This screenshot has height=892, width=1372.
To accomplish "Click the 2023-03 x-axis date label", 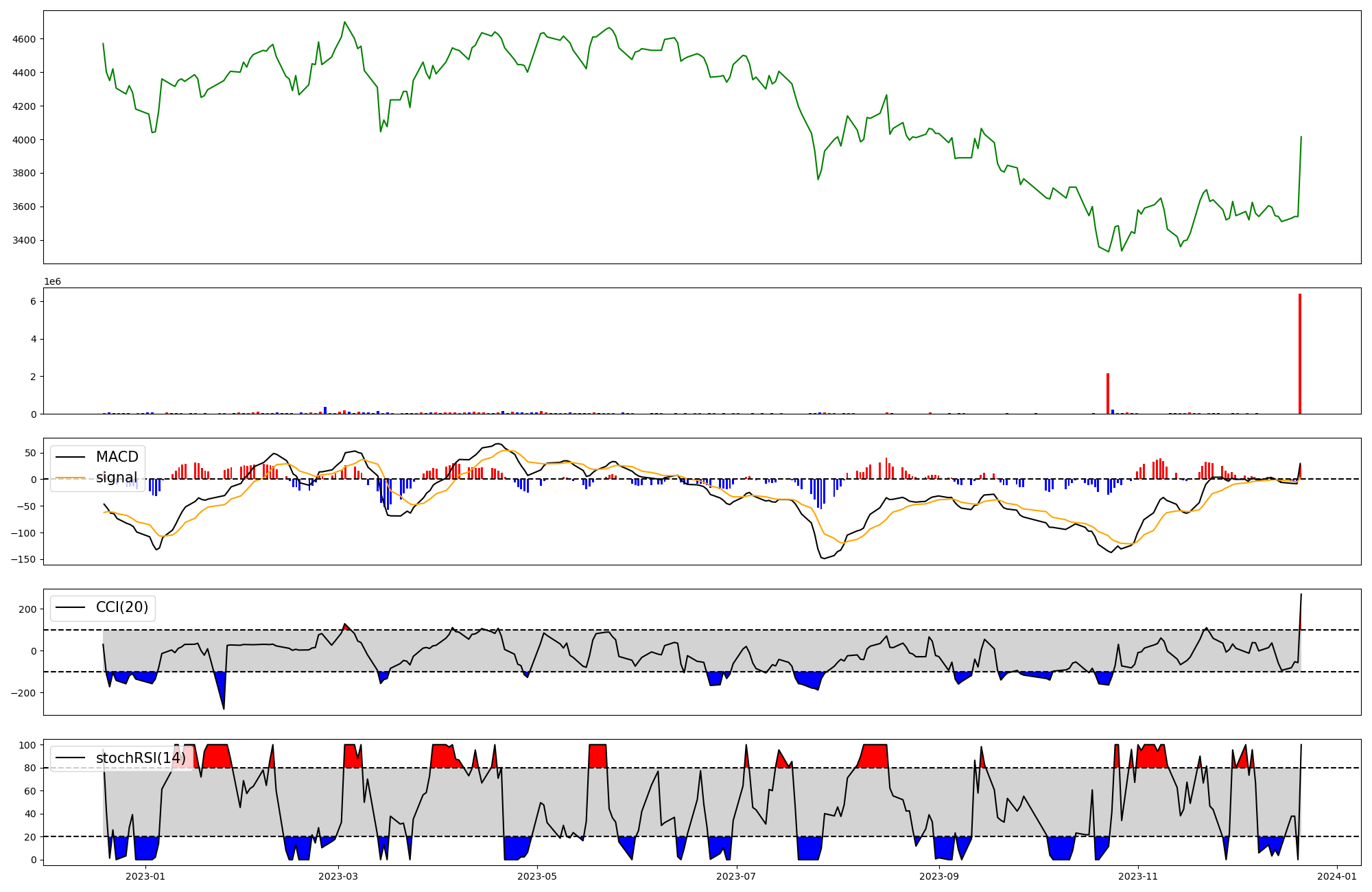I will (338, 876).
